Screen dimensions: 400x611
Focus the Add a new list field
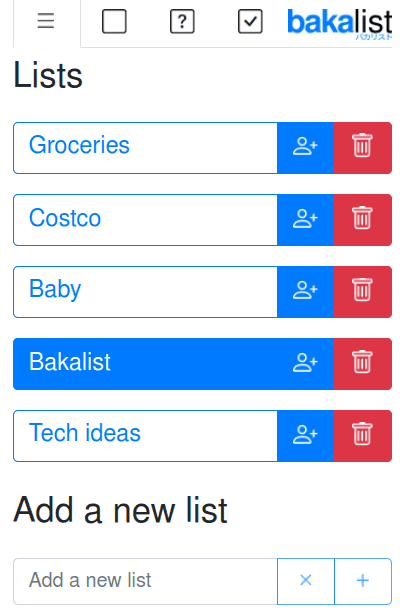[145, 581]
